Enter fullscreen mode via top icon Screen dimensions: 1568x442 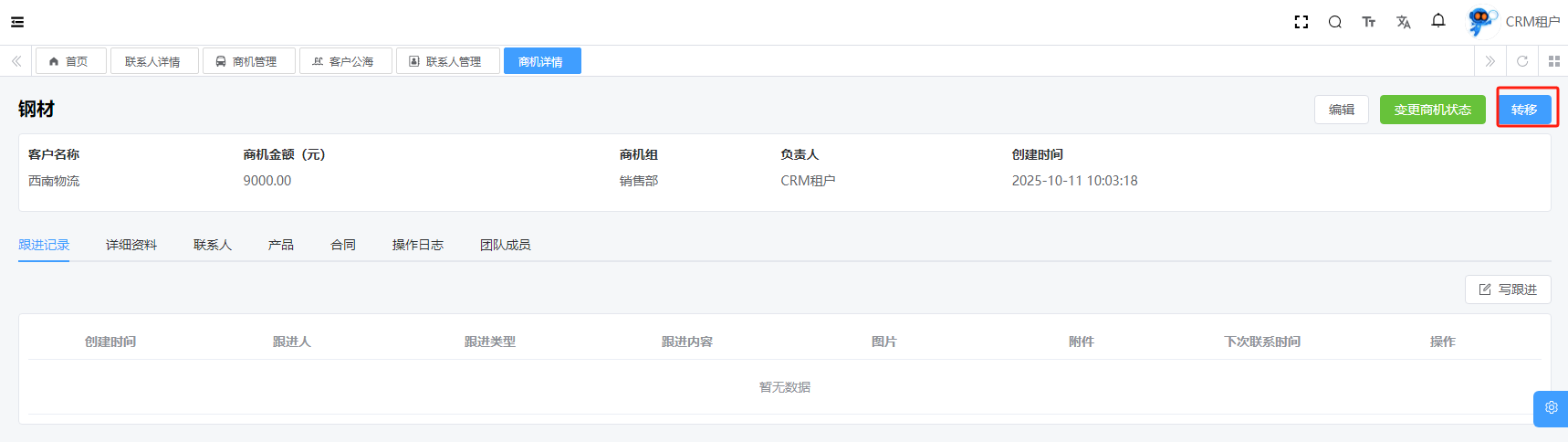pyautogui.click(x=1301, y=22)
